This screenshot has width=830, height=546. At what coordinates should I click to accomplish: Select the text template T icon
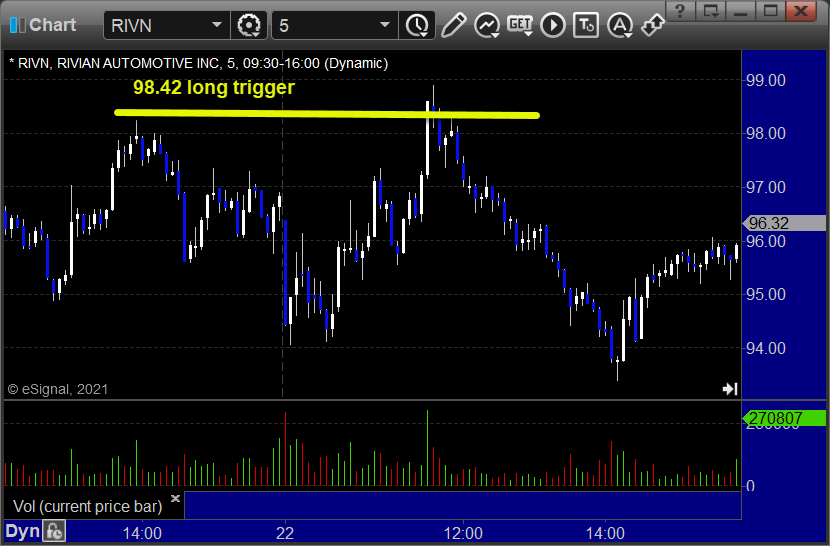pos(586,25)
